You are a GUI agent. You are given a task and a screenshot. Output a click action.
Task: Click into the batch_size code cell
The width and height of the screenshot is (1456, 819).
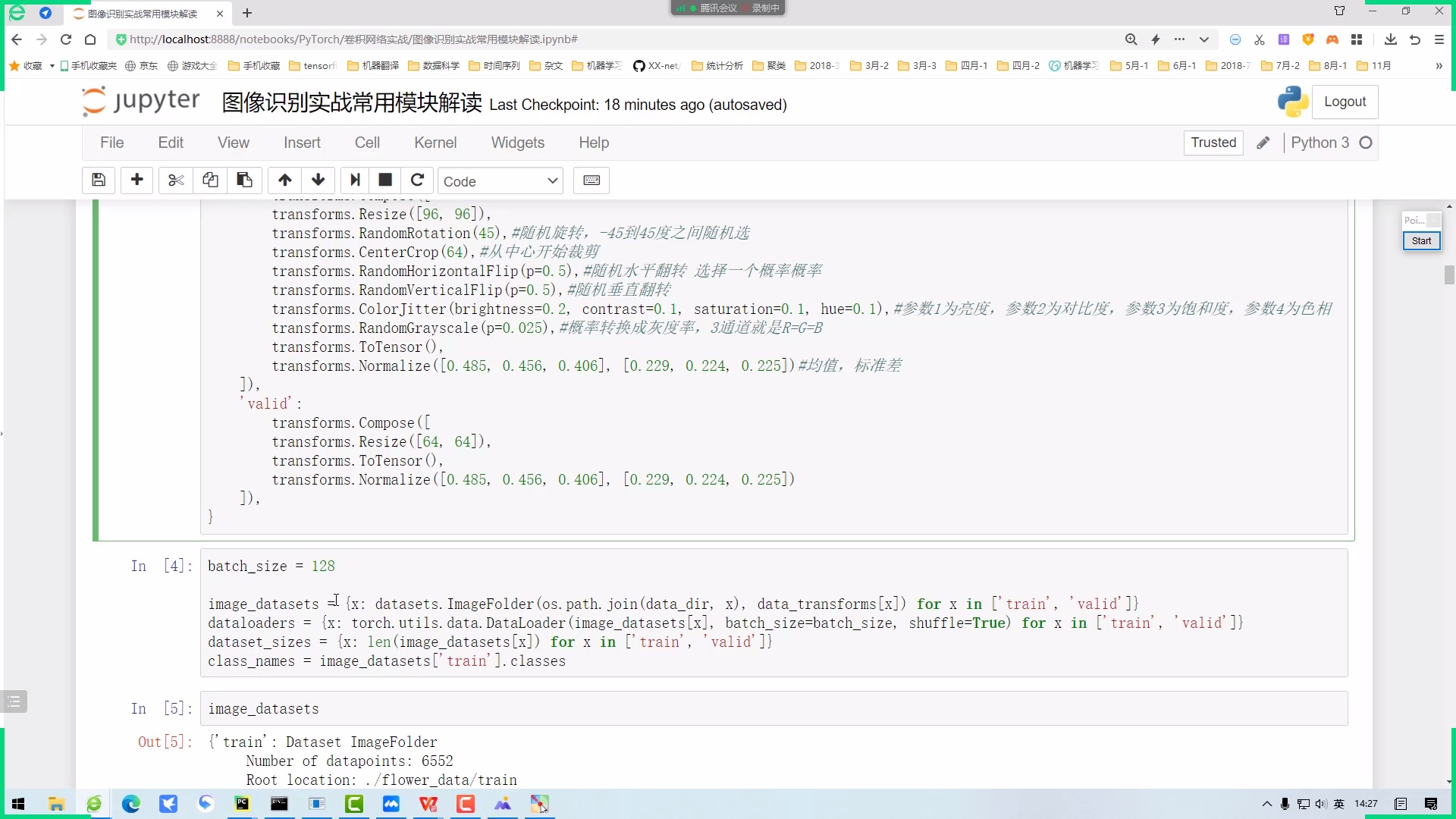[x=773, y=613]
